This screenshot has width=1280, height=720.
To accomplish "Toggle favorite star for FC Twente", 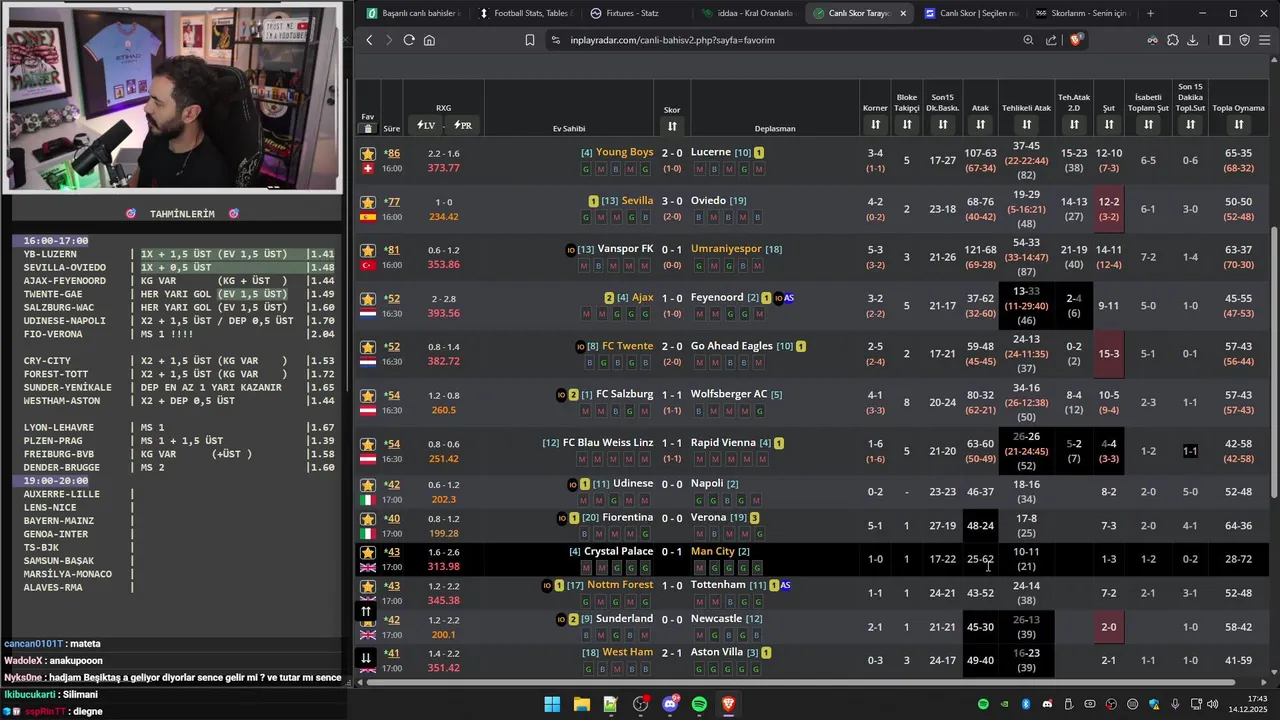I will point(368,347).
